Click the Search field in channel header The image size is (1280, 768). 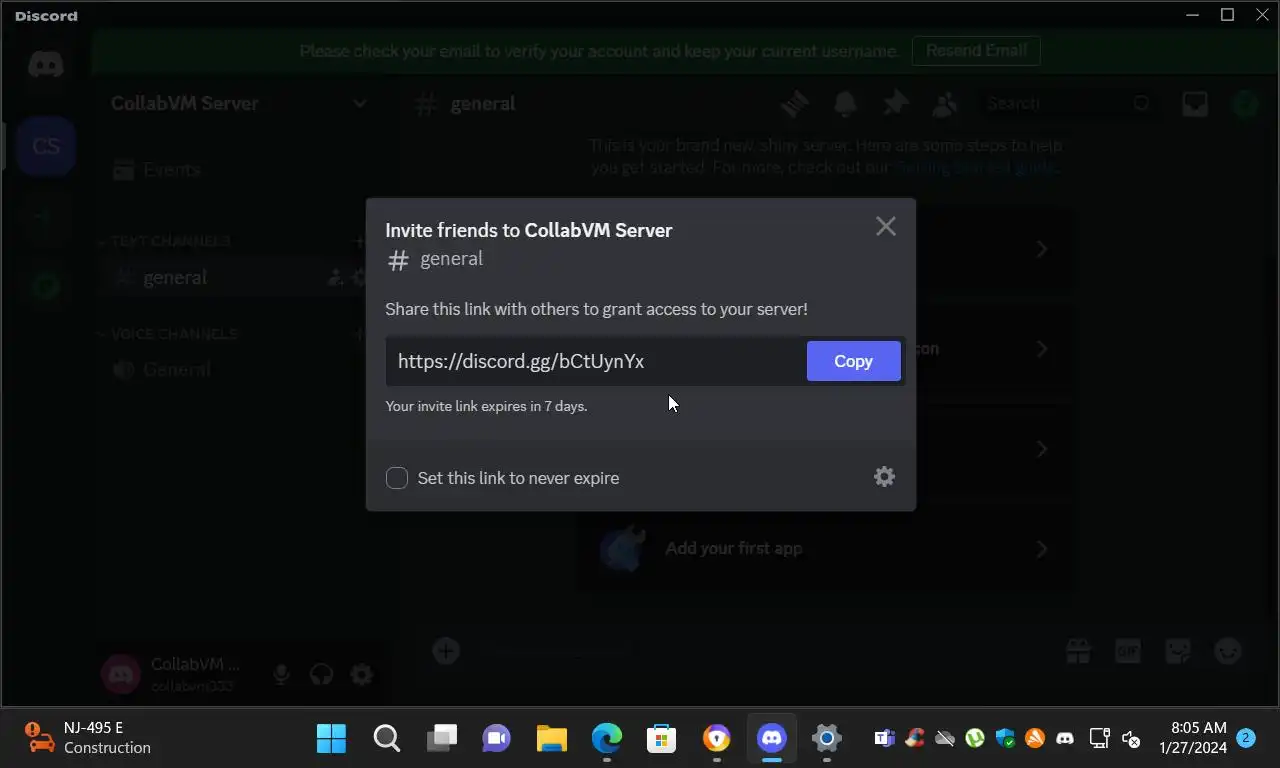point(1067,103)
